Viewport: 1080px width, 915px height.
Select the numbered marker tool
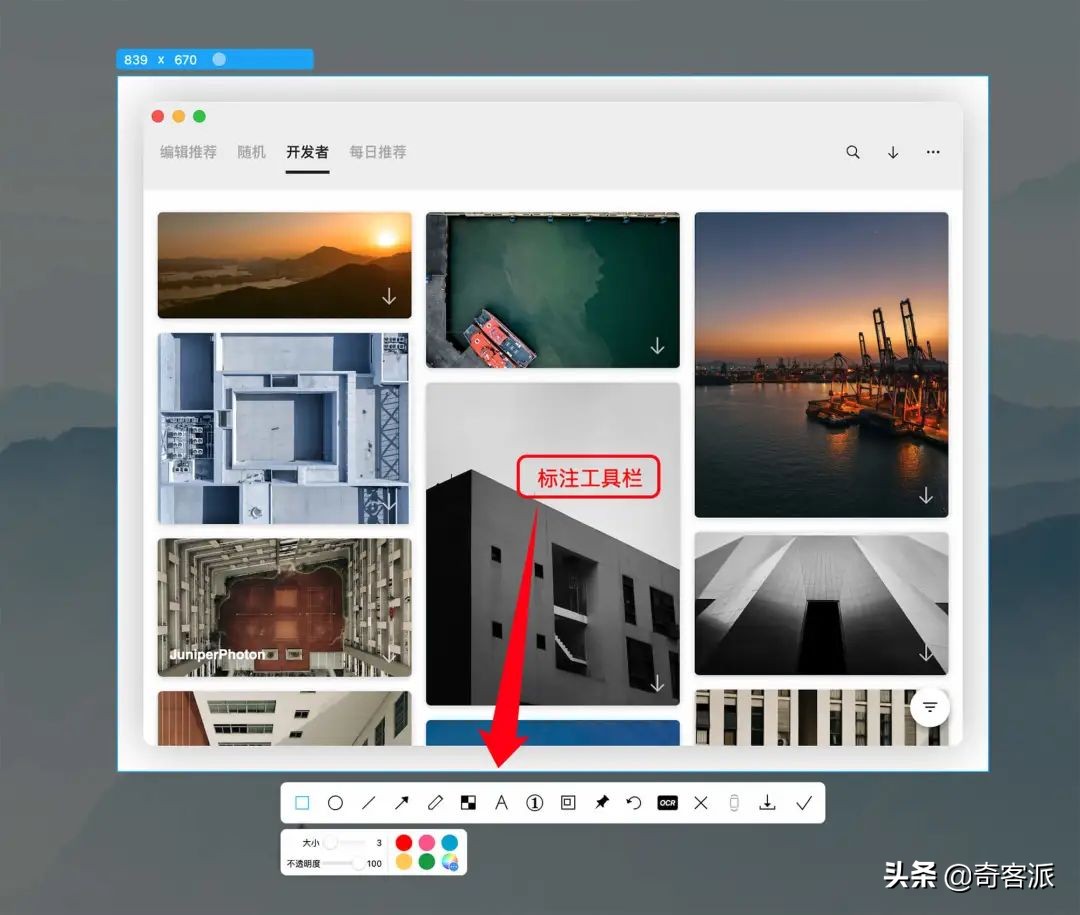click(534, 802)
